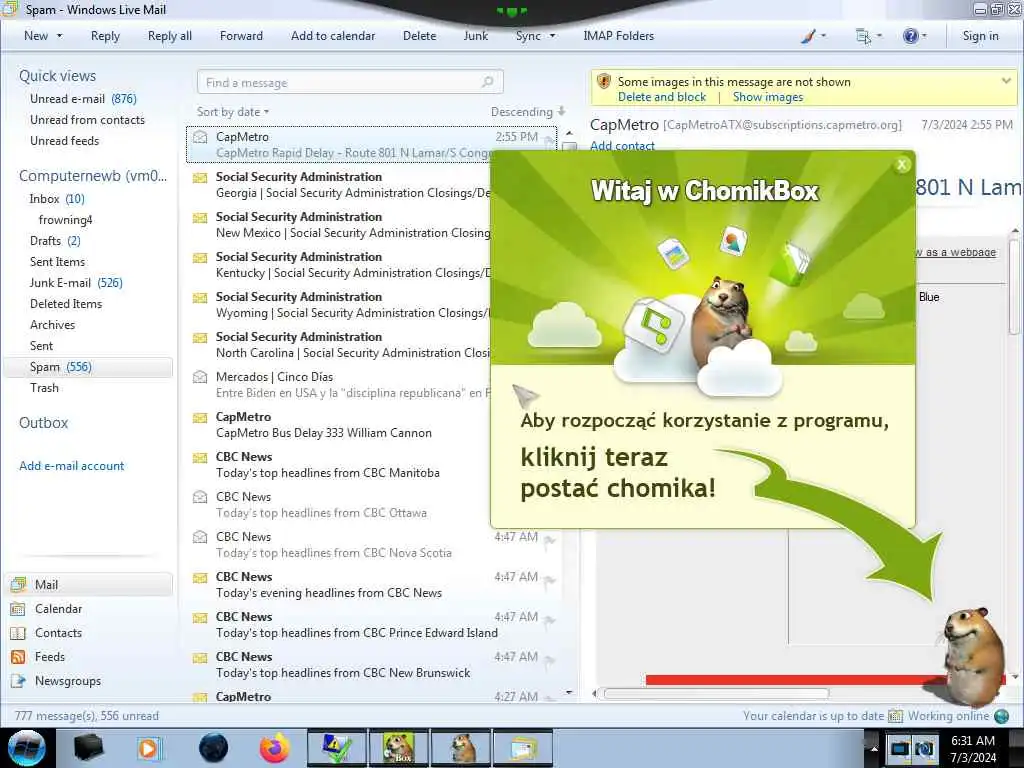Click Delete in the toolbar
The width and height of the screenshot is (1024, 768).
pyautogui.click(x=419, y=36)
